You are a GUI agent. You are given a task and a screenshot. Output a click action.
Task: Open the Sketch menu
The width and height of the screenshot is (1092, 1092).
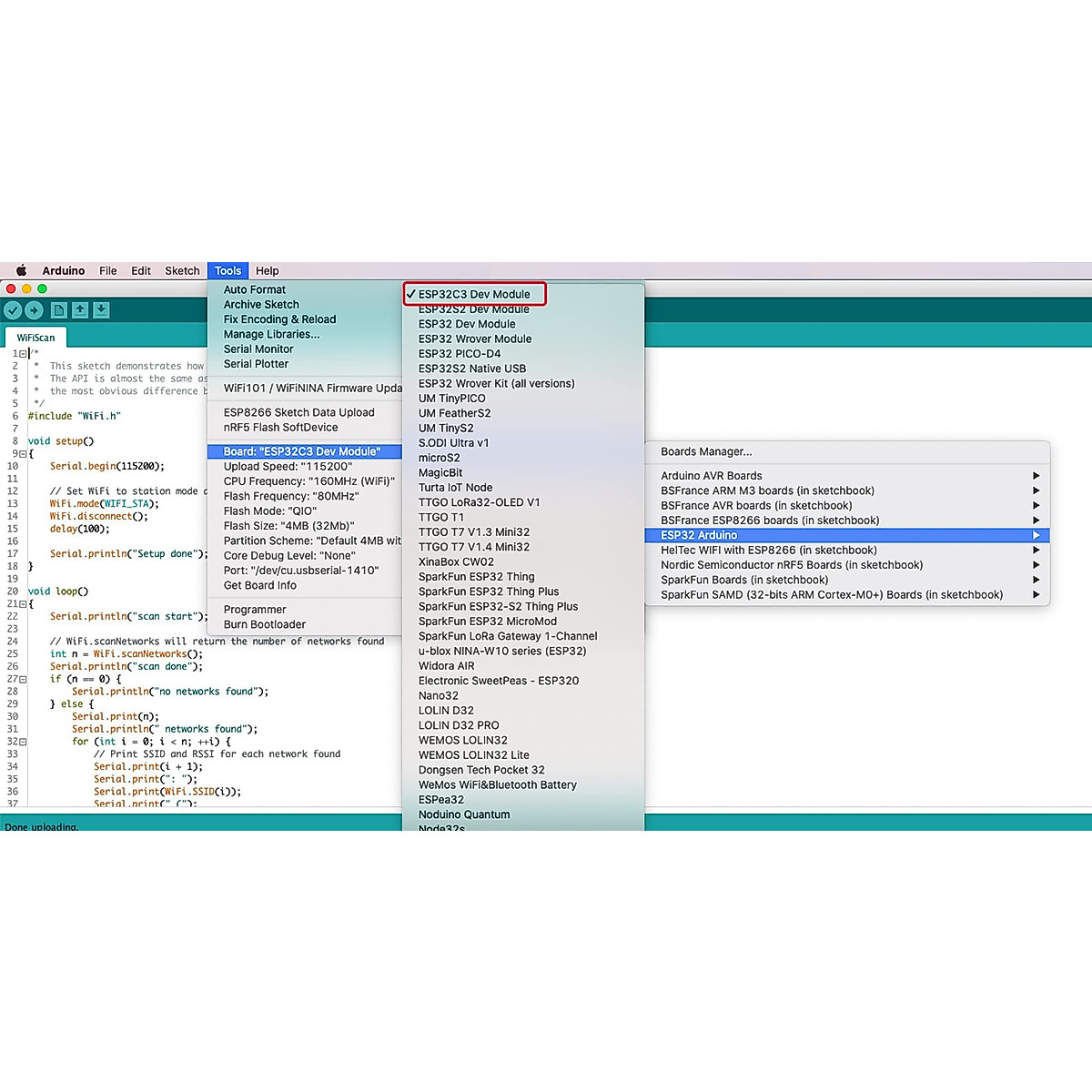pyautogui.click(x=182, y=271)
